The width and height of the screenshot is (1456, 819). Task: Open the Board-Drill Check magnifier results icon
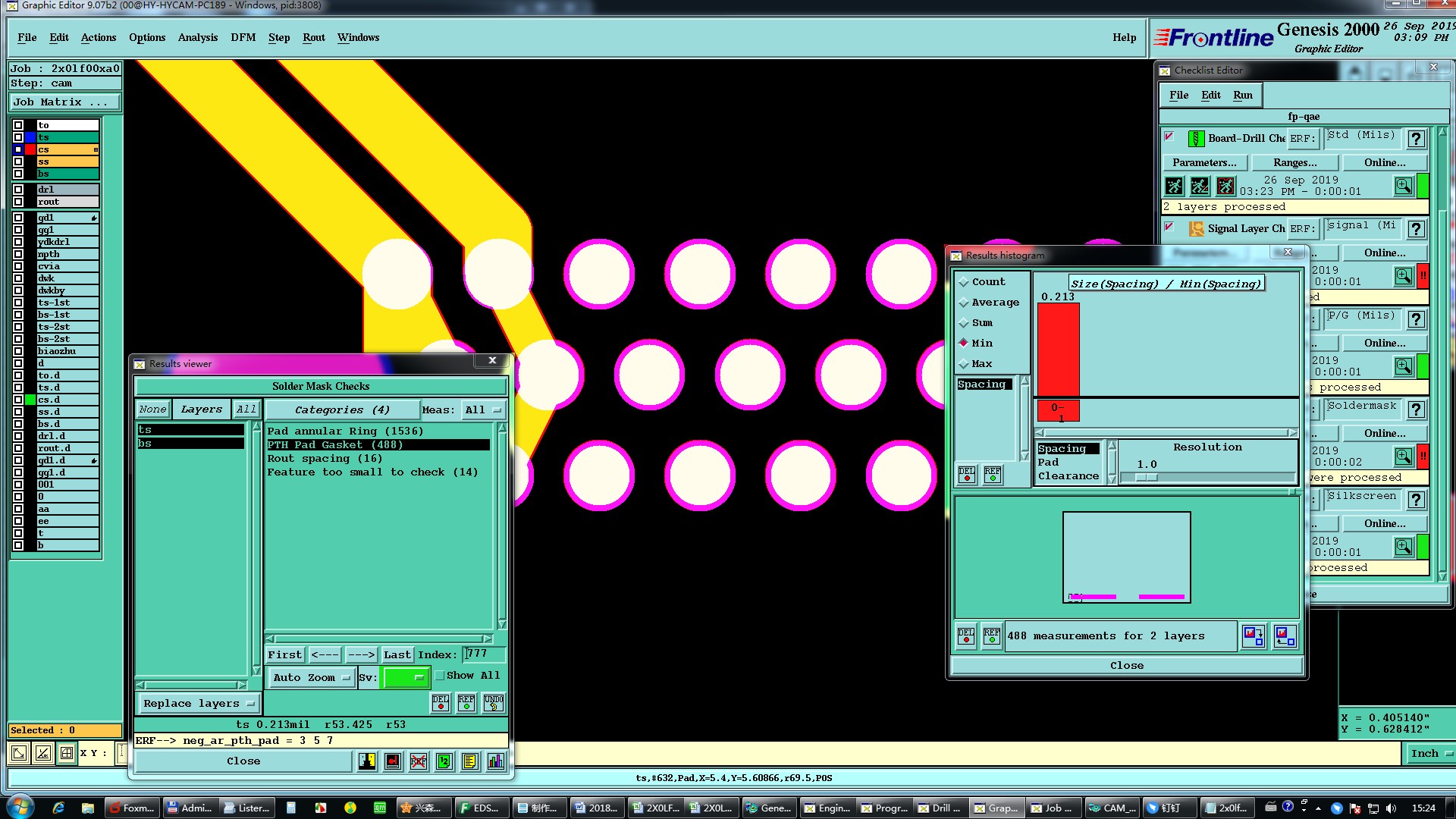click(1403, 186)
